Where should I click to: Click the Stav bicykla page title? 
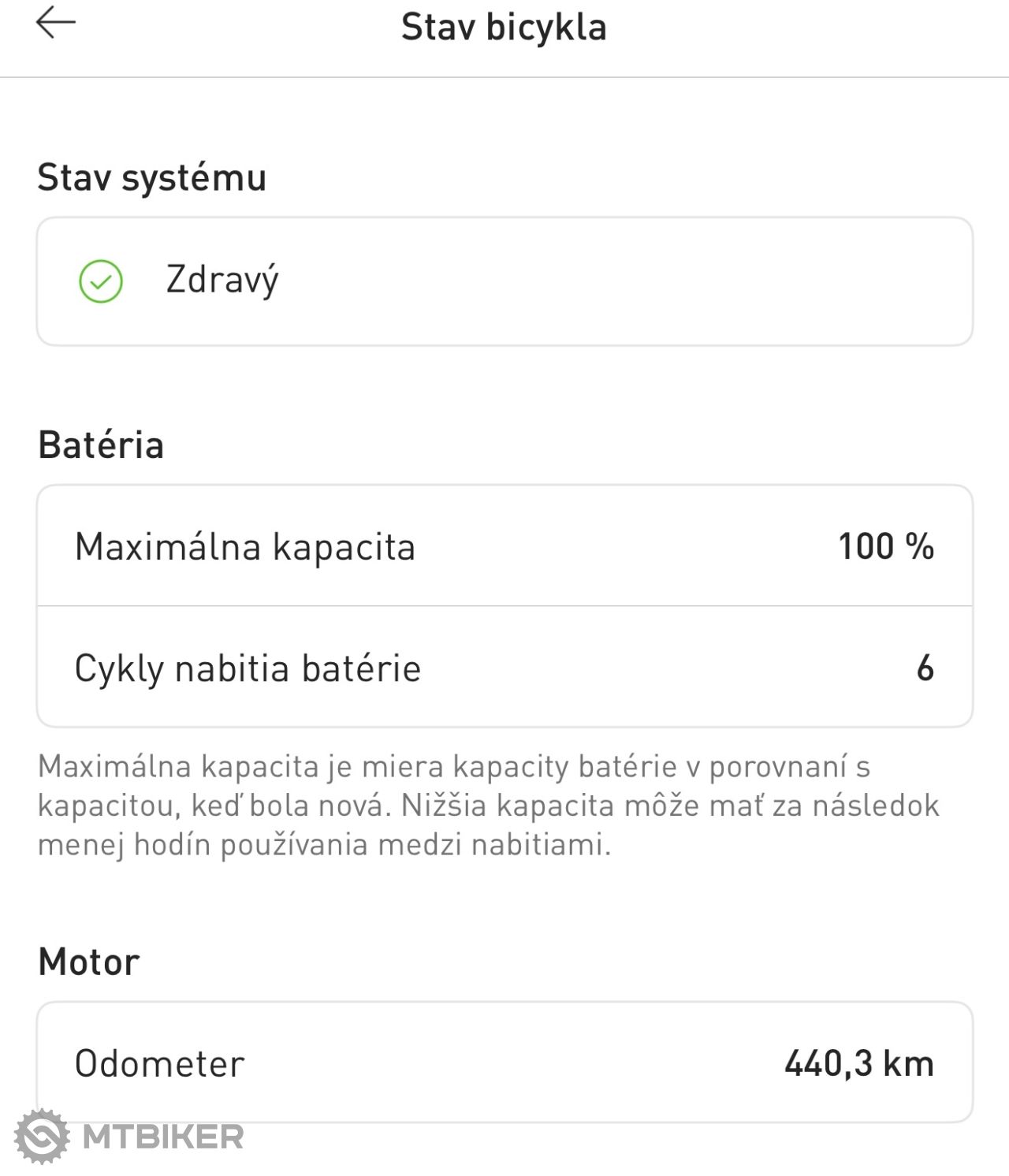pyautogui.click(x=504, y=28)
